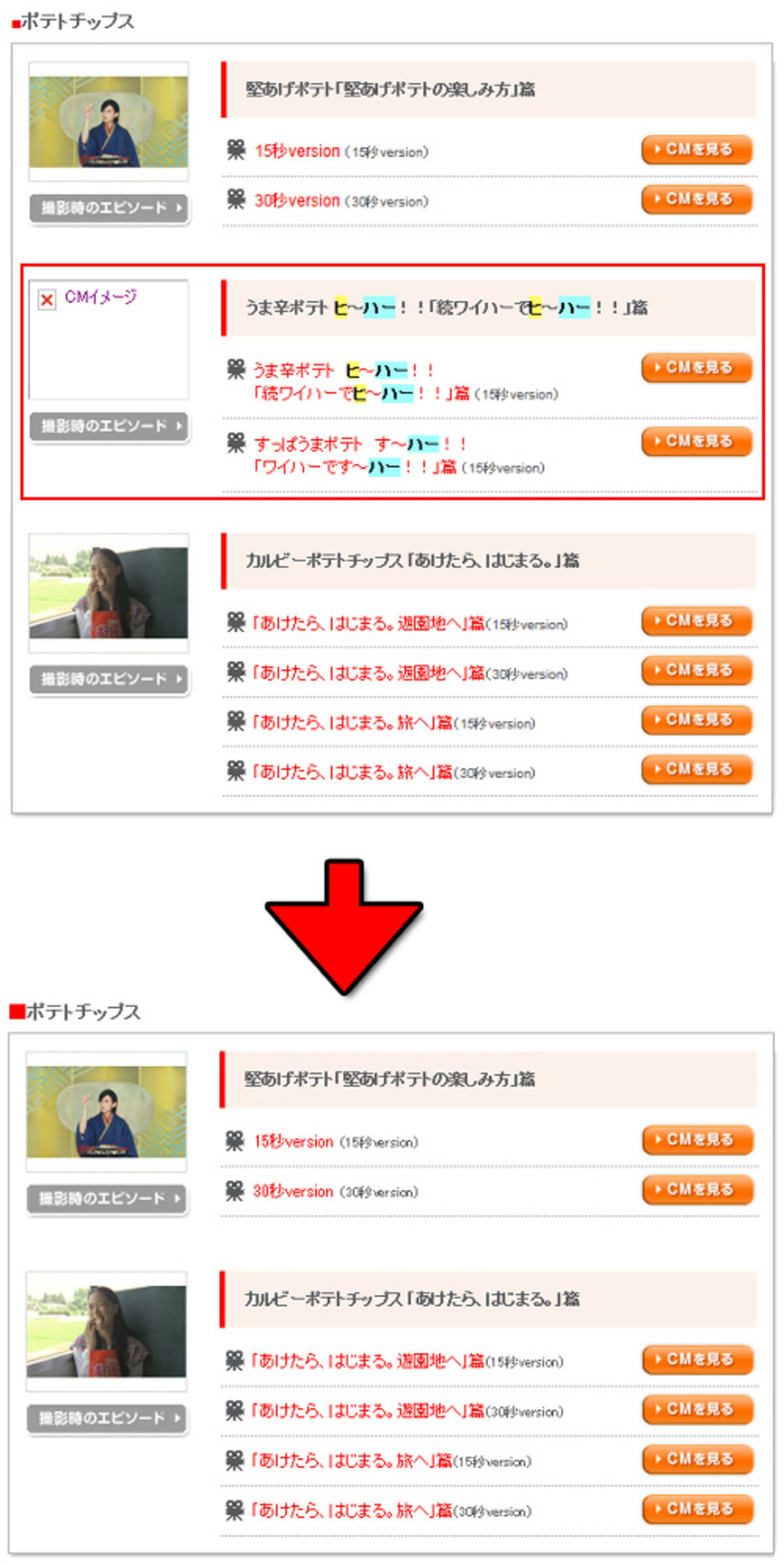Click camera icon beside top 旅へ 30秒 link
Screen dimensions: 784x1565
[x=236, y=771]
